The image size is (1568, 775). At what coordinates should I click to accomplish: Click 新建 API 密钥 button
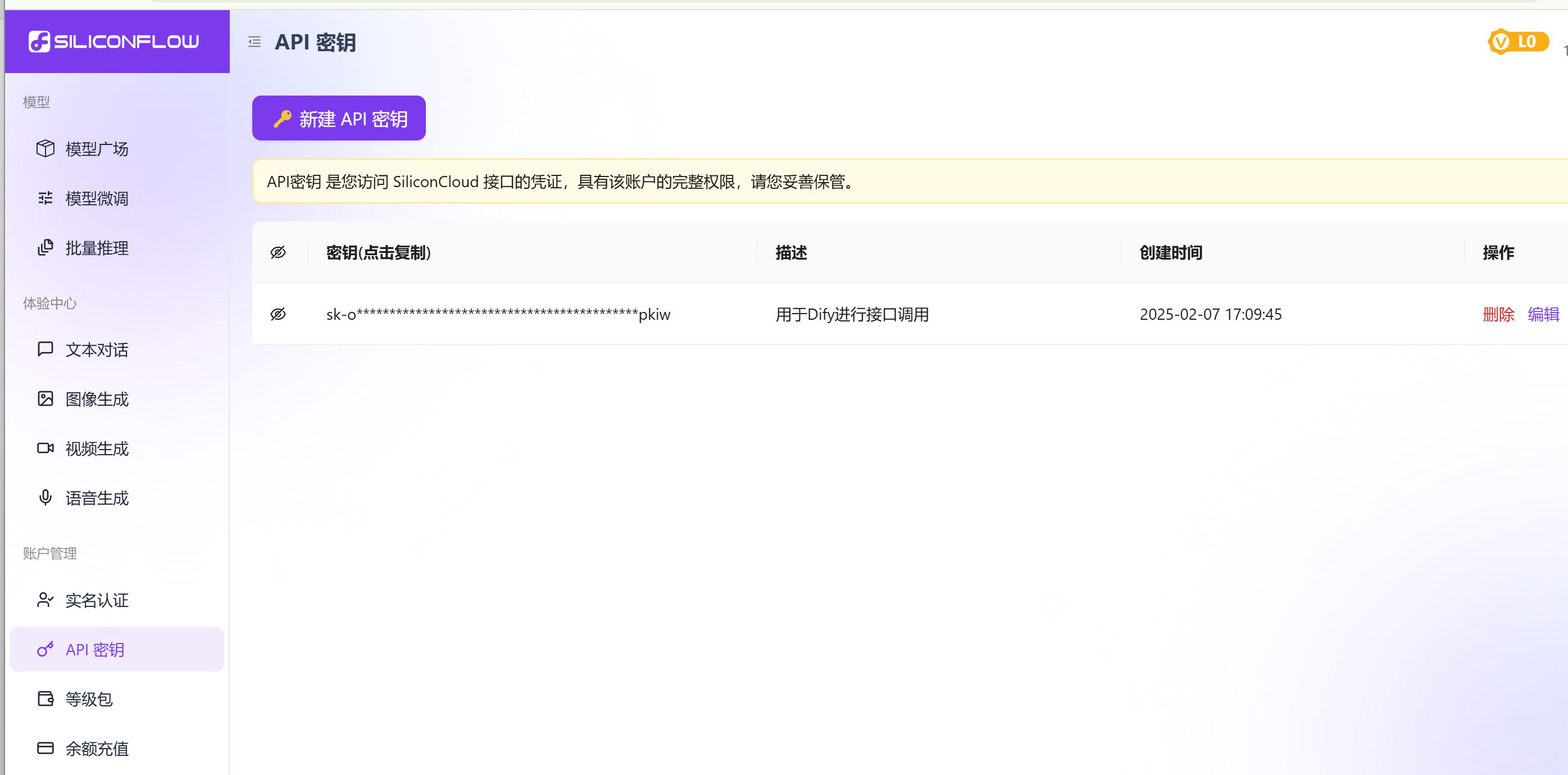pos(338,118)
